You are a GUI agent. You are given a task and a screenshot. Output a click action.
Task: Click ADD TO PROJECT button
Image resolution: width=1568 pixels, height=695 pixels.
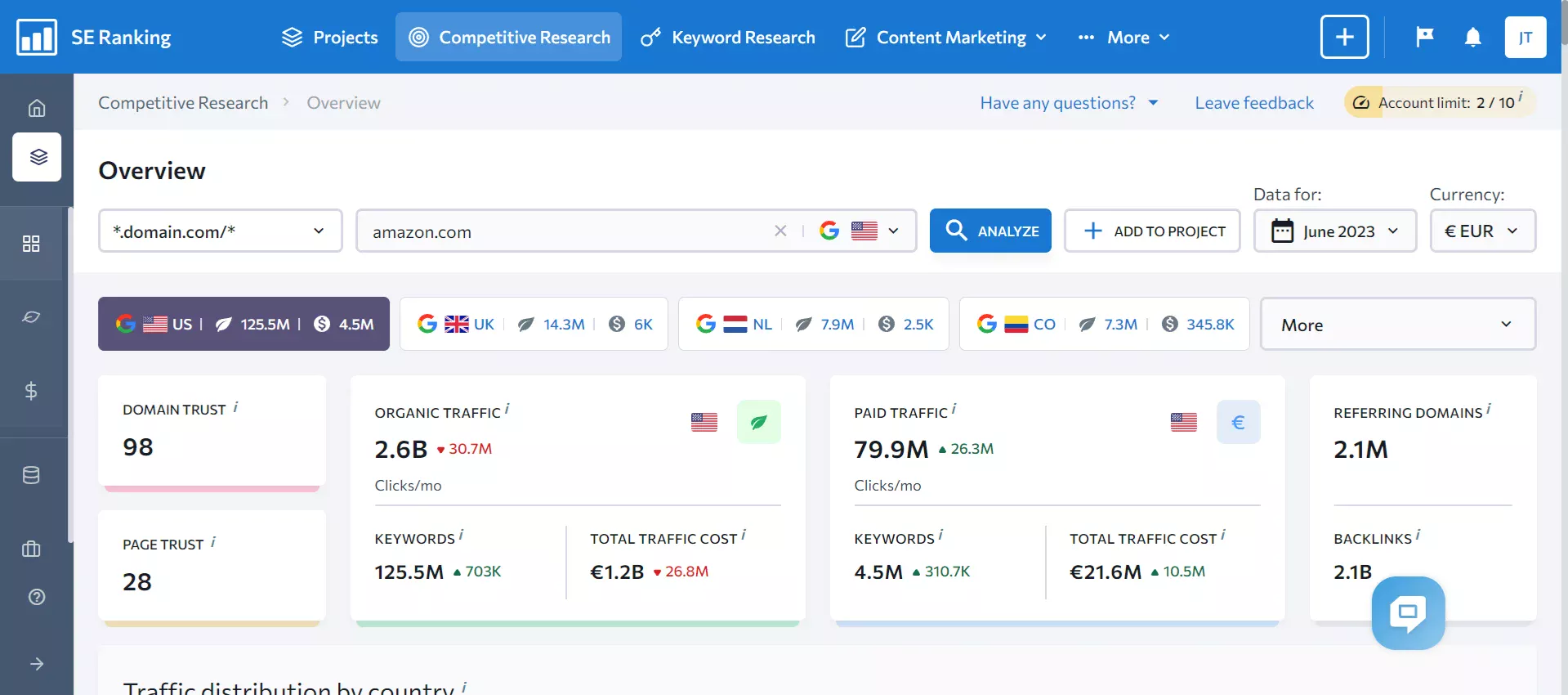click(x=1152, y=231)
